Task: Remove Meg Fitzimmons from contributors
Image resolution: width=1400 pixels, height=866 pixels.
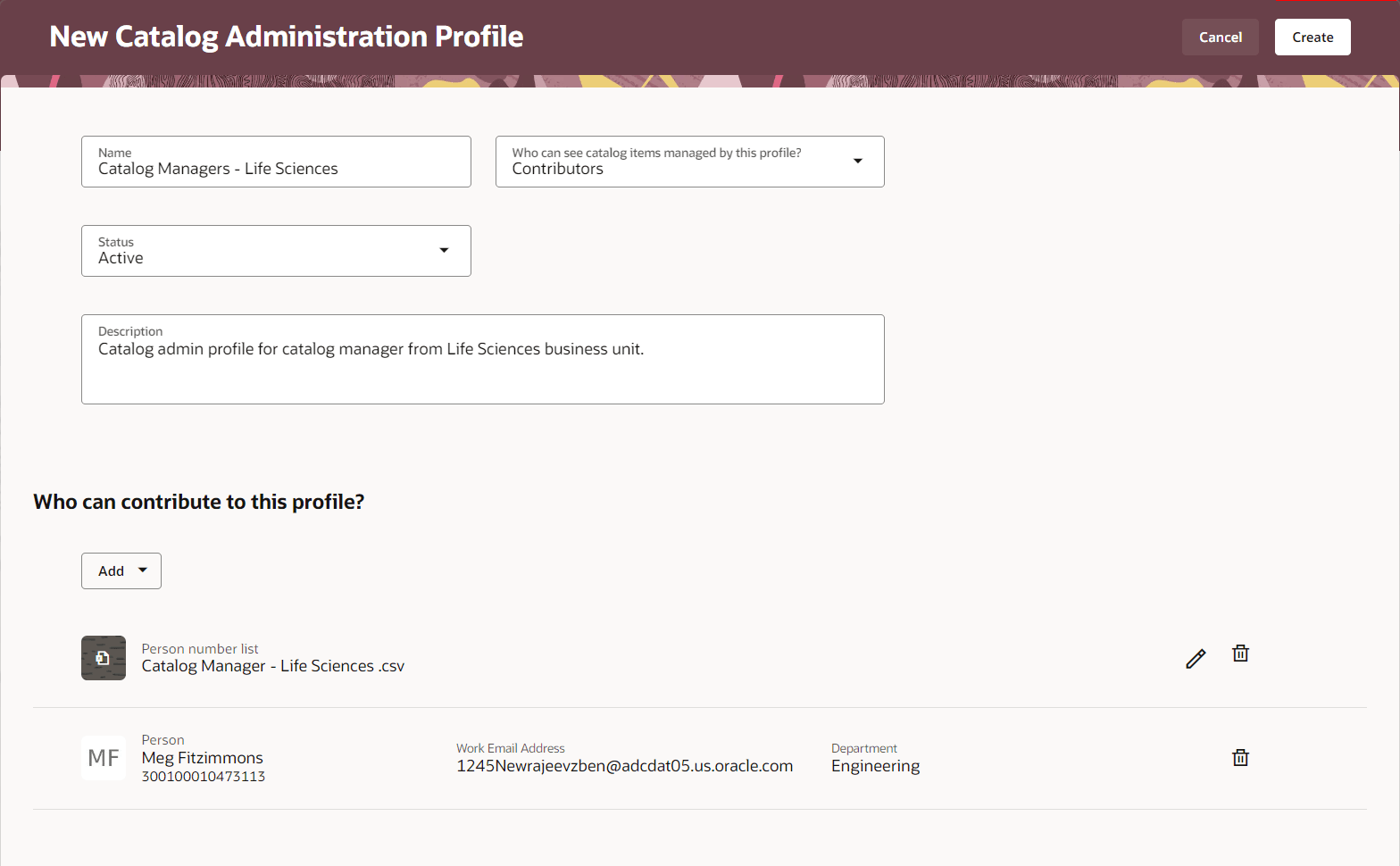Action: [x=1240, y=758]
